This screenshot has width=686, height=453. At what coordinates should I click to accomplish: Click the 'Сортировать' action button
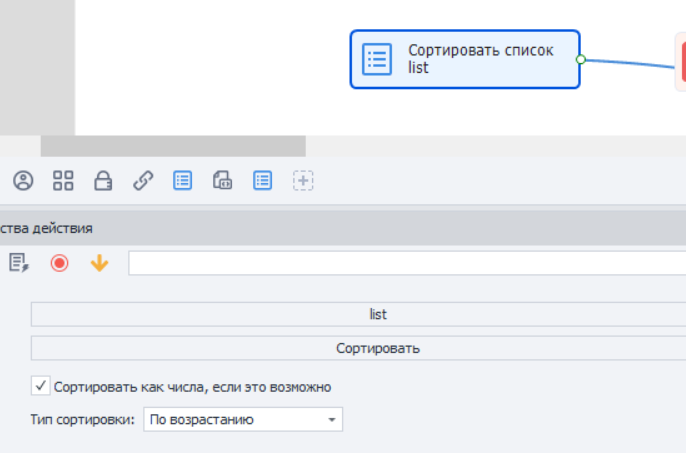pos(358,349)
